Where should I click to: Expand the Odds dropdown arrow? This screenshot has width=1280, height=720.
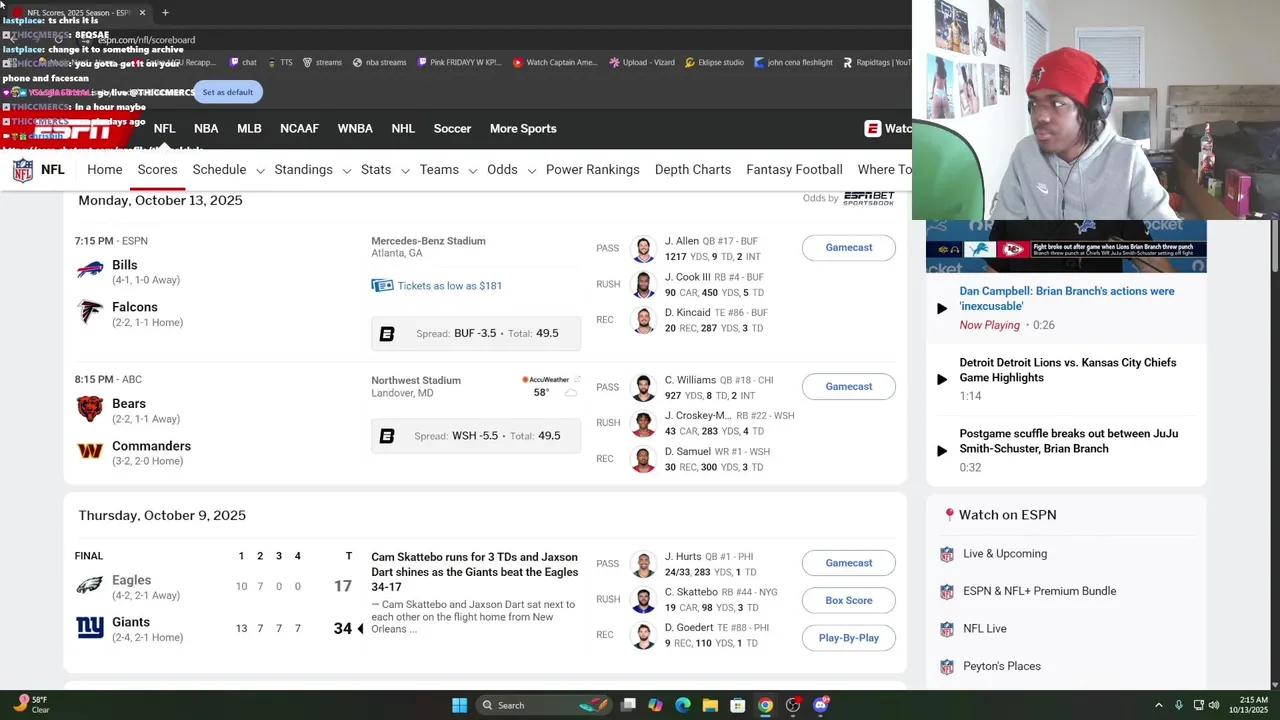[x=532, y=171]
